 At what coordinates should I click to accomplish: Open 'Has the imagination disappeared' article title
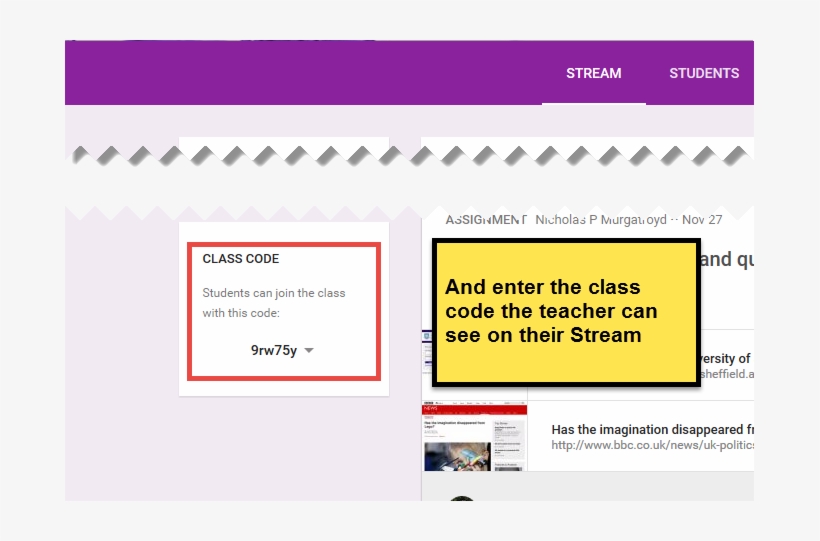pos(647,429)
